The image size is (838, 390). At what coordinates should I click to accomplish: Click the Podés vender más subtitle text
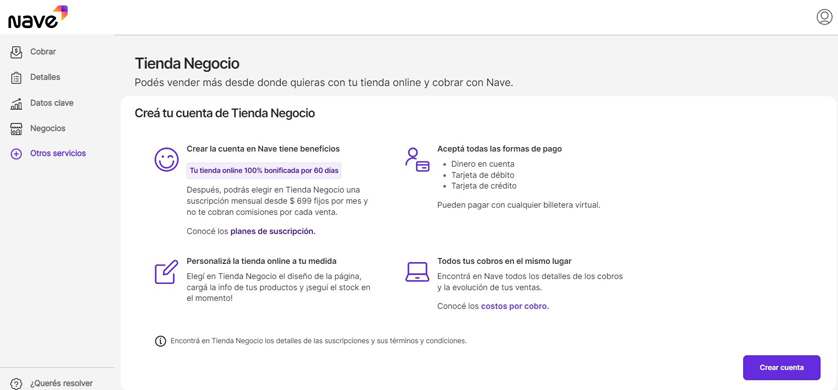tap(324, 83)
